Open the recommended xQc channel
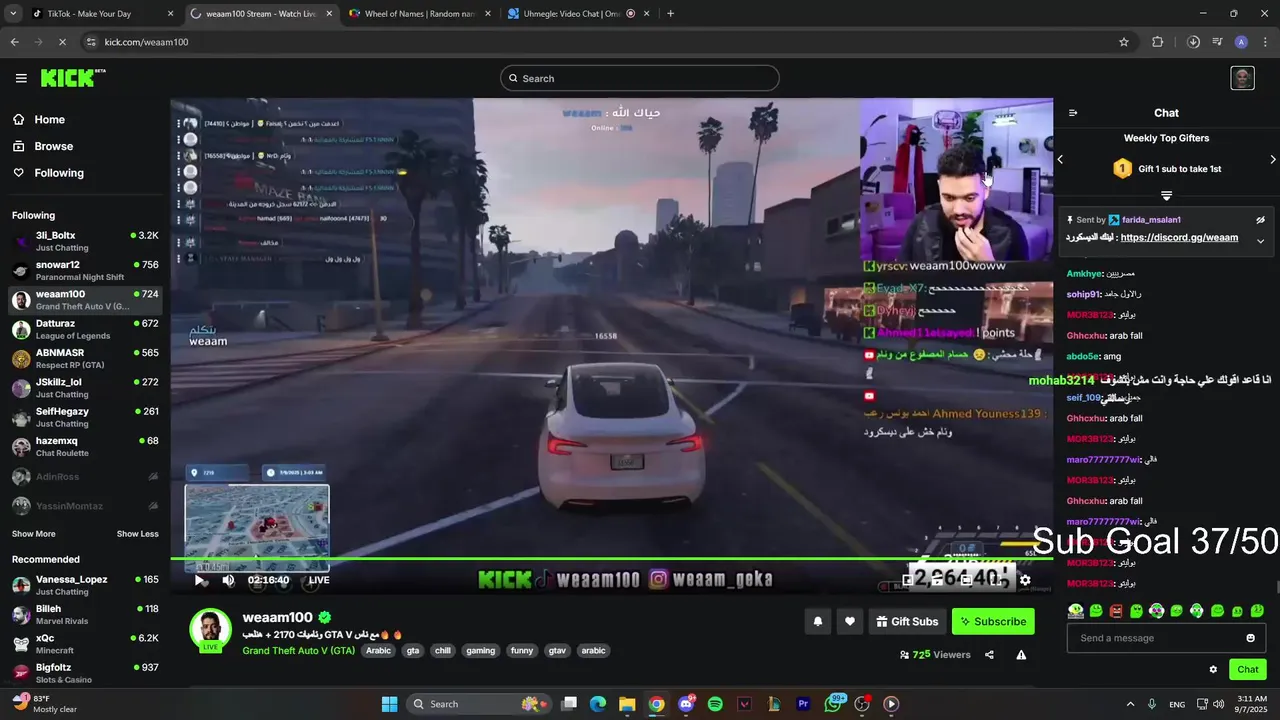1280x720 pixels. (85, 644)
